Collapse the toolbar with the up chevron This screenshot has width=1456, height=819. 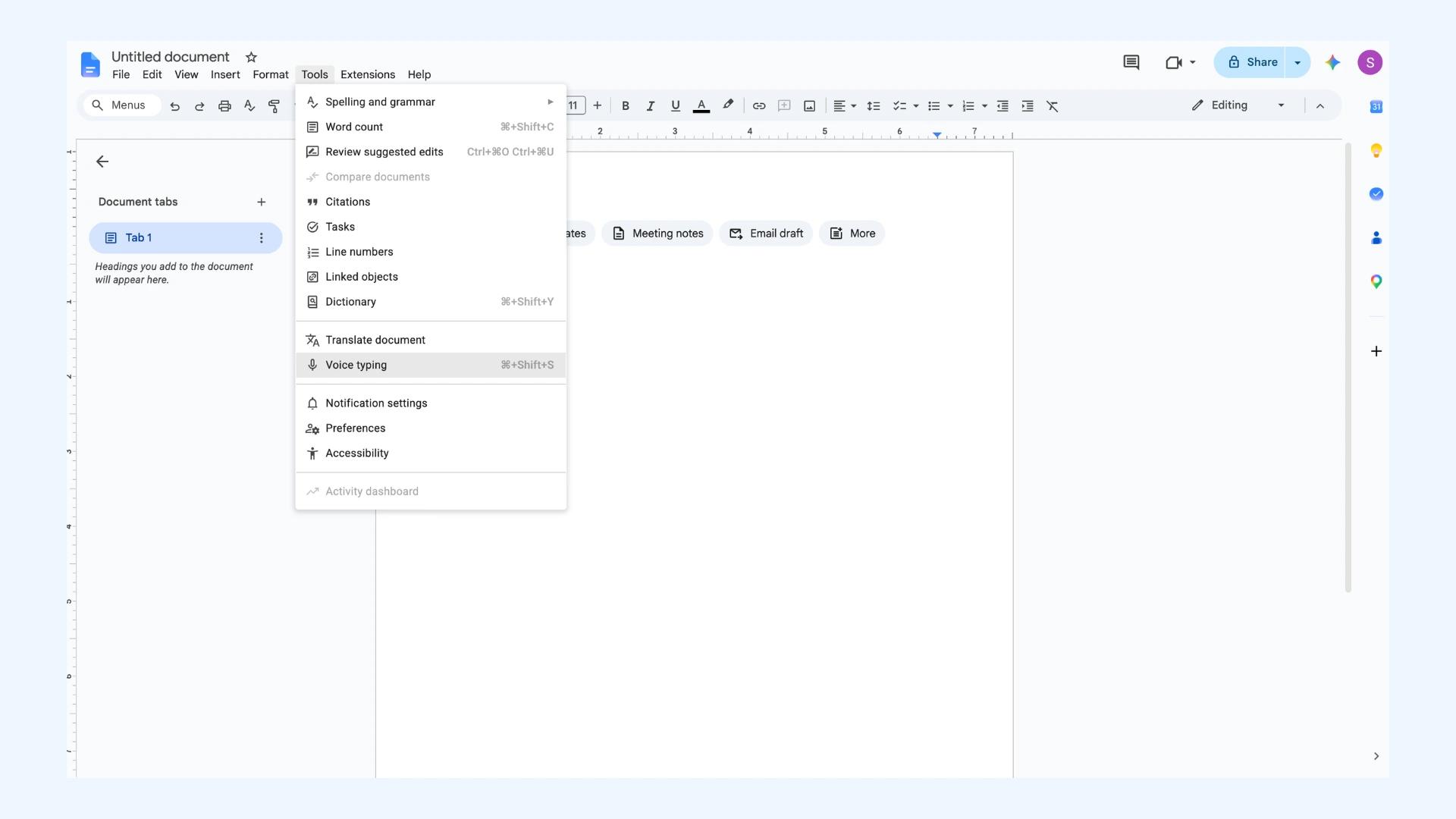1320,106
